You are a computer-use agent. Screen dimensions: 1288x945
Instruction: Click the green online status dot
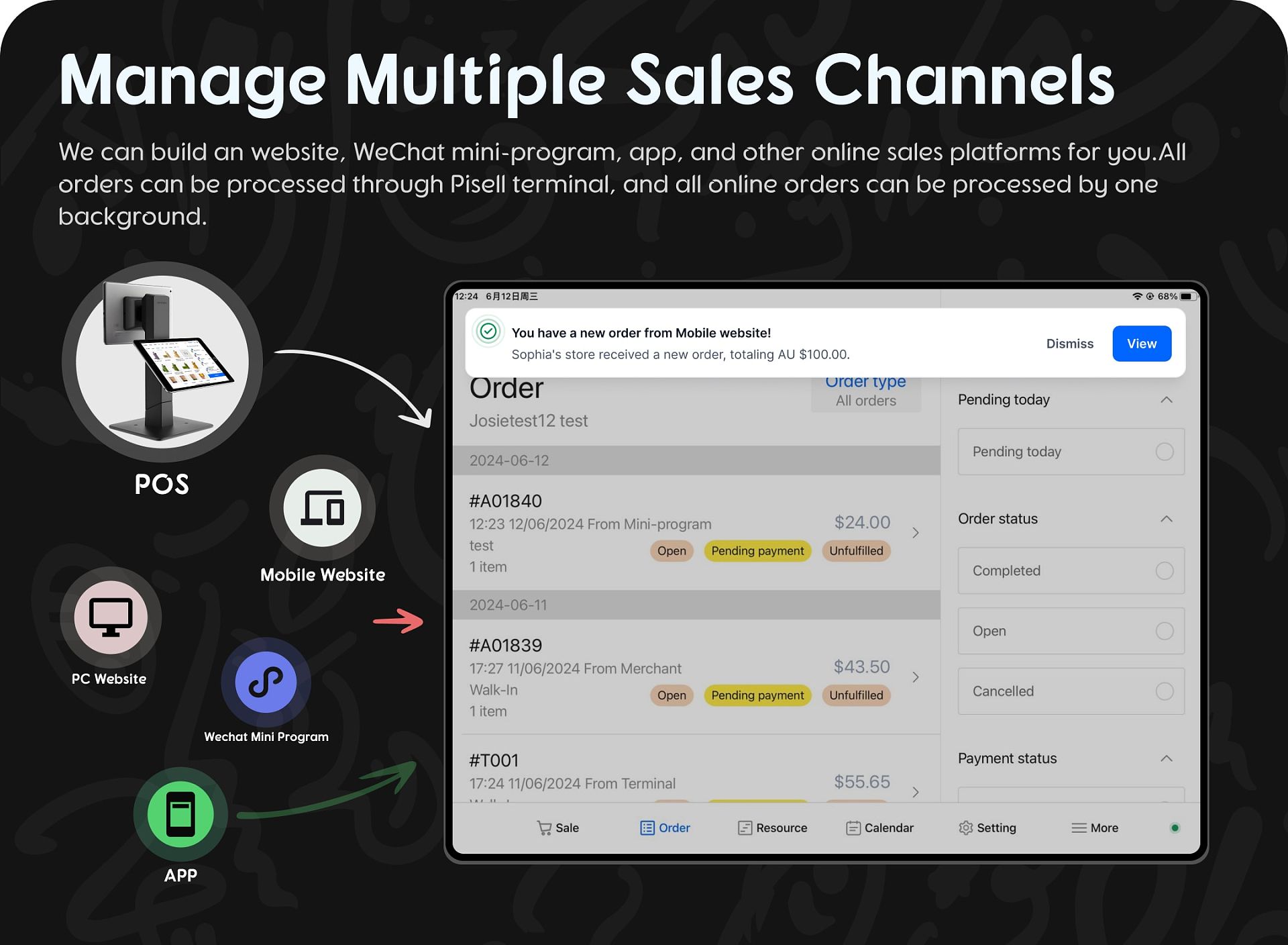tap(1175, 828)
